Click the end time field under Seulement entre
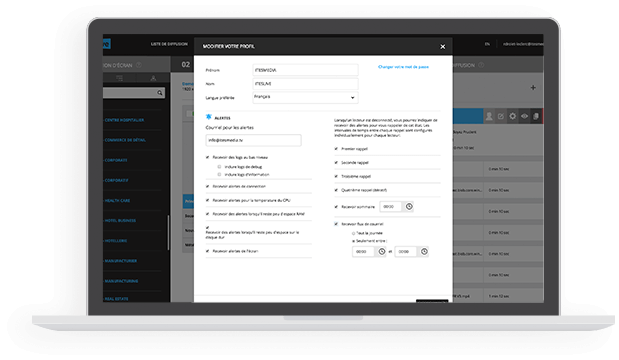This screenshot has width=619, height=360. coord(405,251)
